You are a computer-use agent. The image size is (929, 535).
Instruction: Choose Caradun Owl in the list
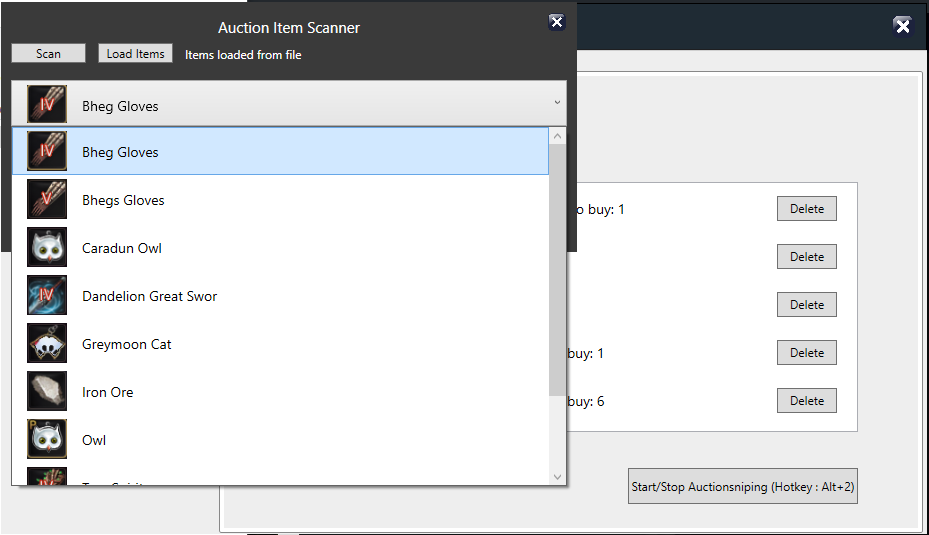280,248
